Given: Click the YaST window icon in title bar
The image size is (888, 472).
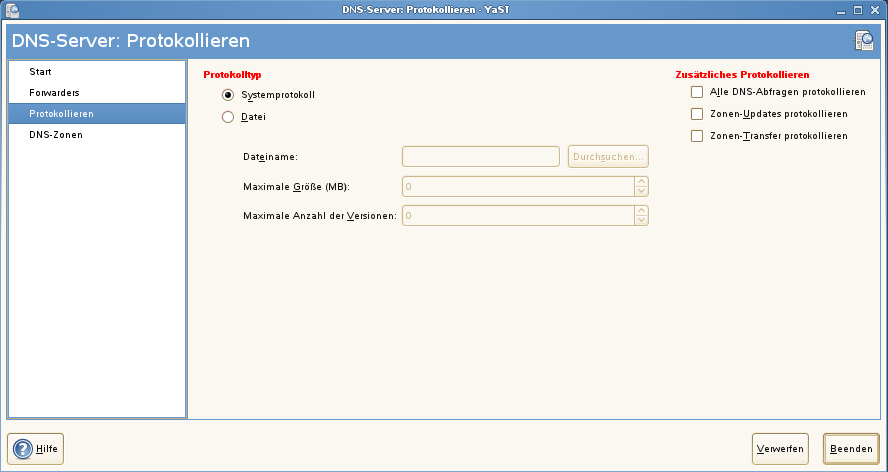Looking at the screenshot, I should (x=12, y=10).
